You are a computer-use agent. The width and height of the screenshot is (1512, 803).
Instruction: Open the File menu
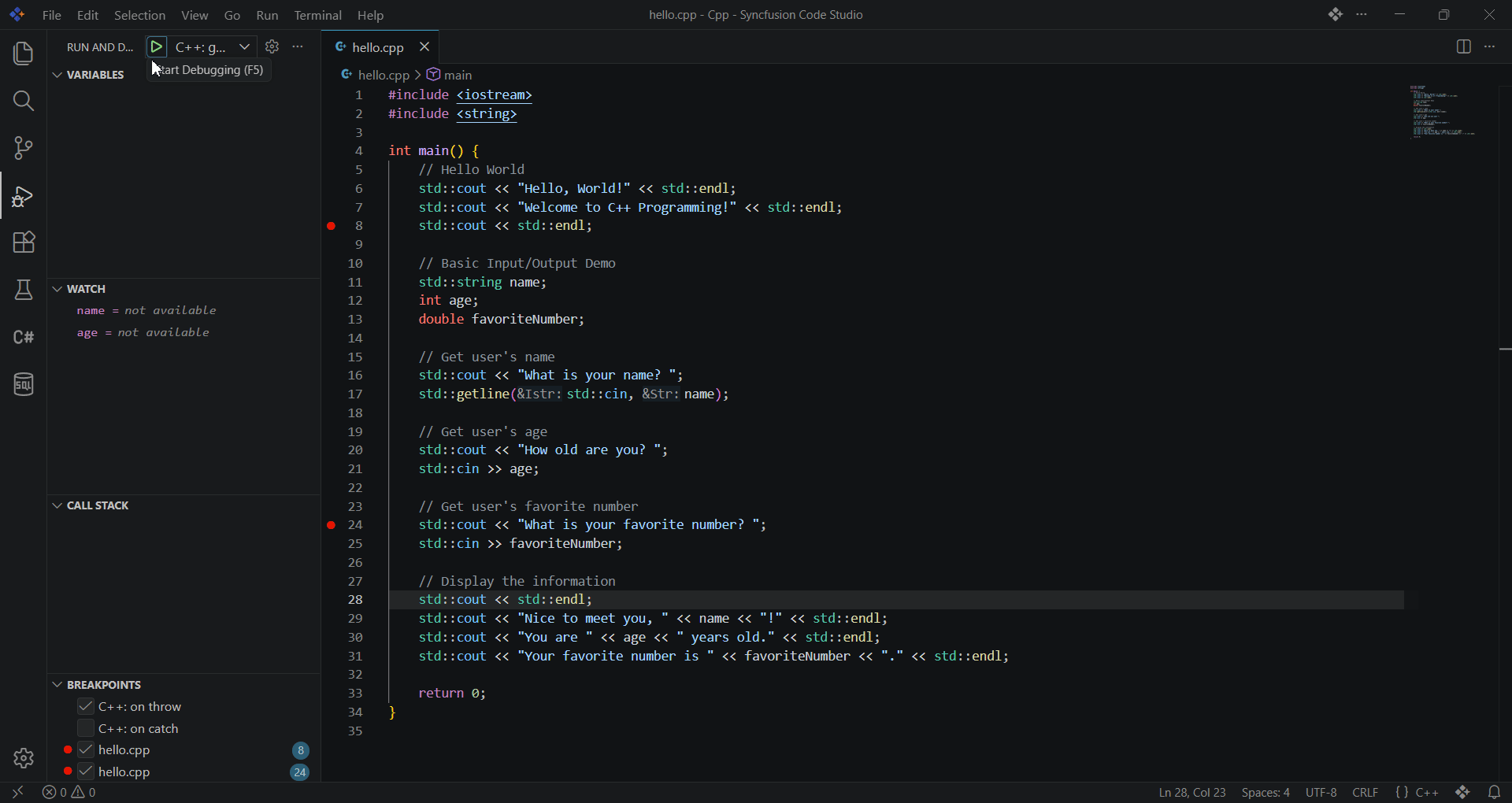pyautogui.click(x=52, y=15)
